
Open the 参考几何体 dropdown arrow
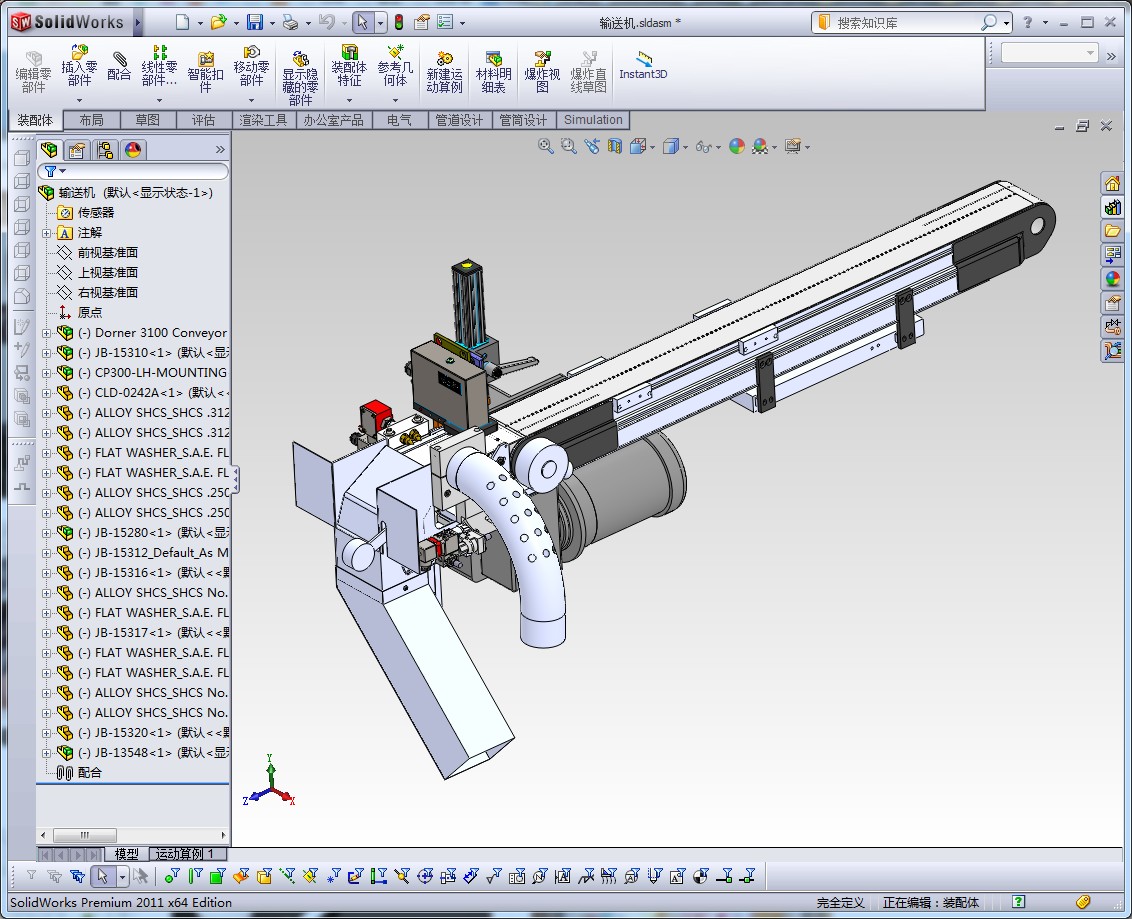click(395, 100)
